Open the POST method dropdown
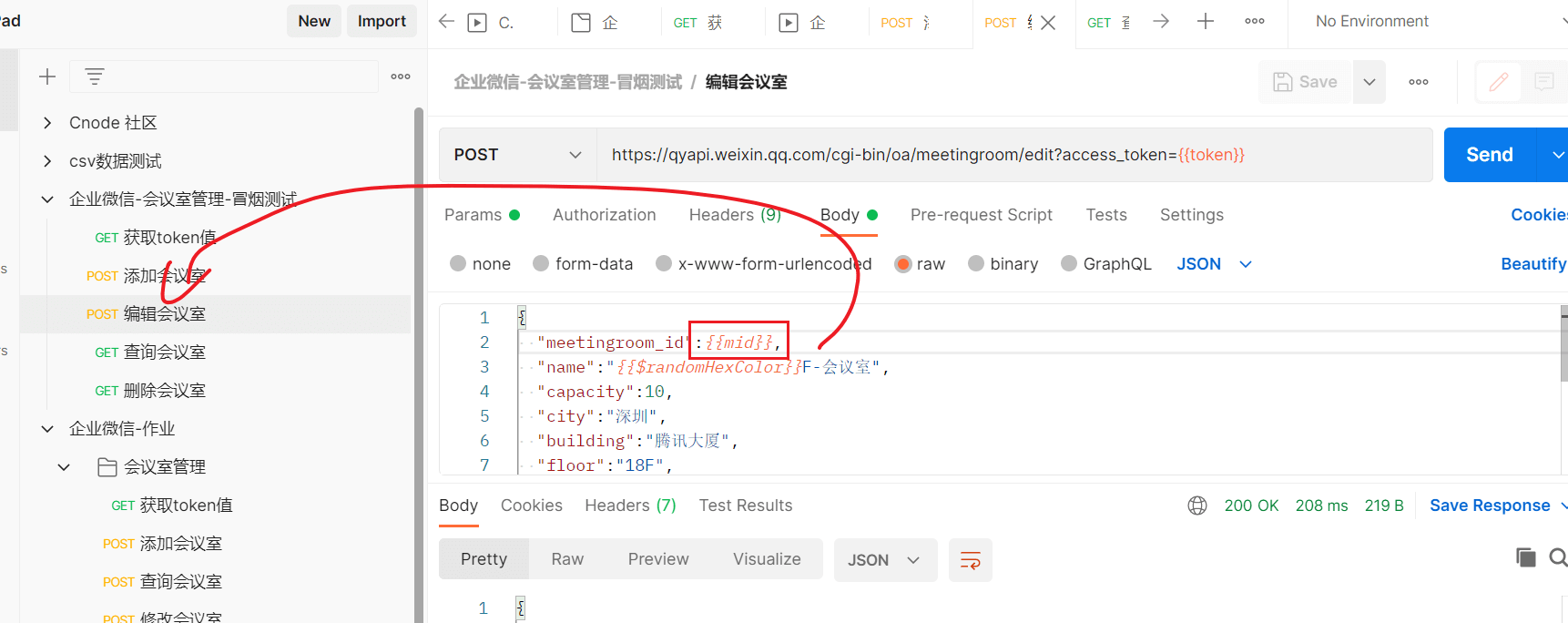This screenshot has width=1568, height=623. [517, 155]
